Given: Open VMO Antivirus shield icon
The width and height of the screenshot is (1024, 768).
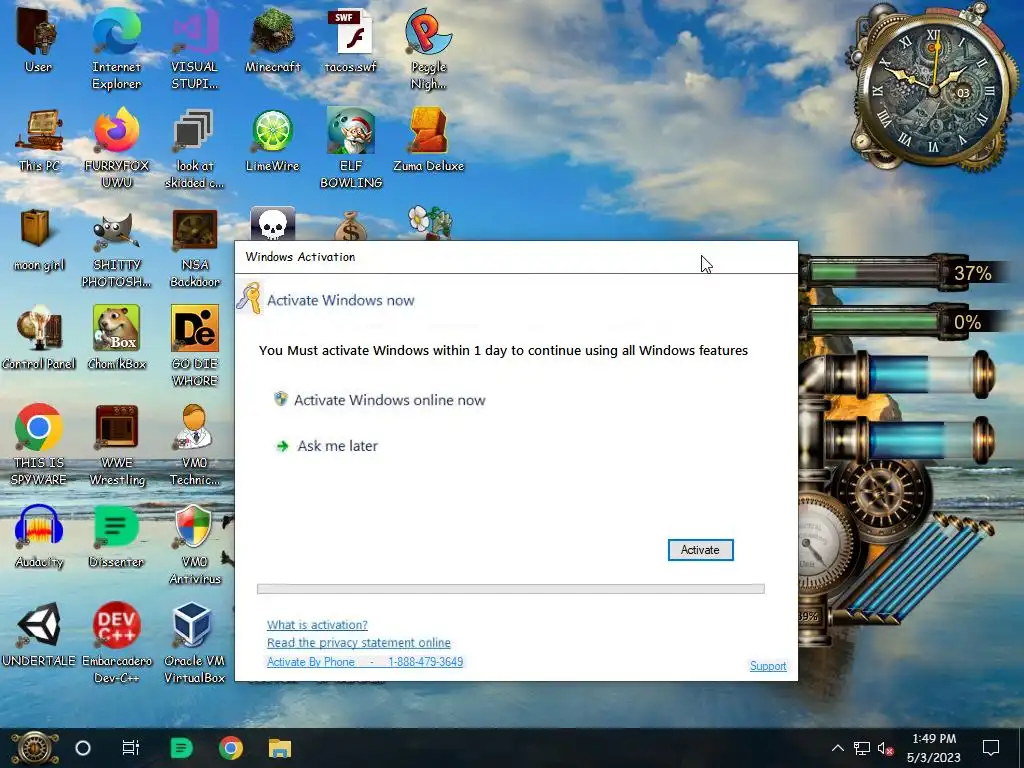Looking at the screenshot, I should 195,543.
